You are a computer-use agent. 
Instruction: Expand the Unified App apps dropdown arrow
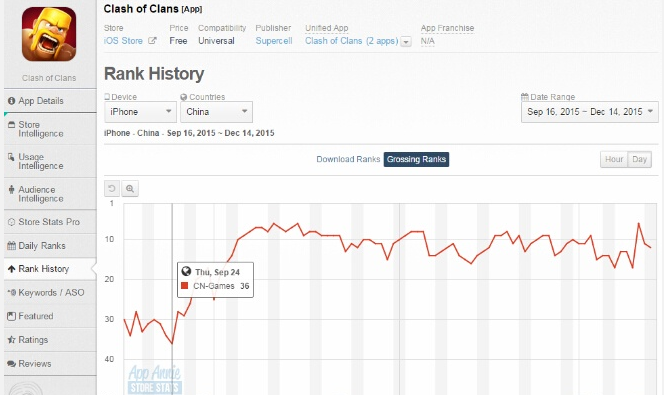point(406,42)
